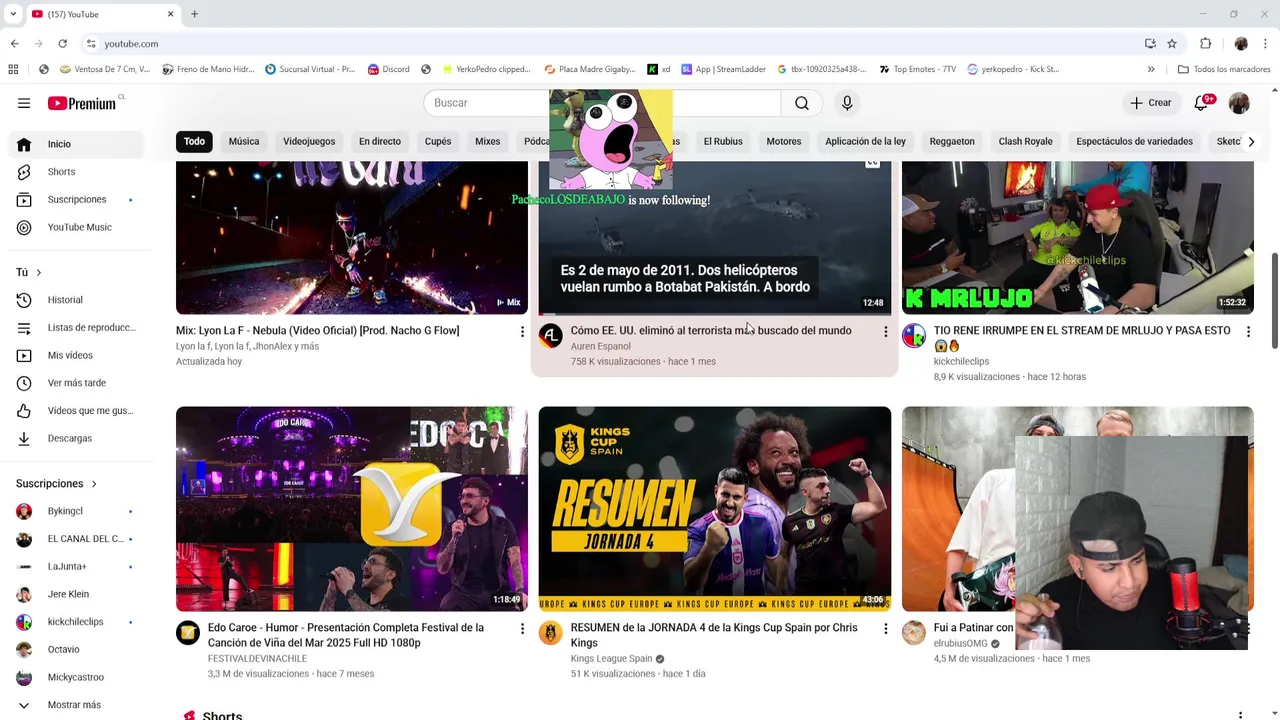This screenshot has width=1280, height=720.
Task: Select the Todo filter chip
Action: point(194,141)
